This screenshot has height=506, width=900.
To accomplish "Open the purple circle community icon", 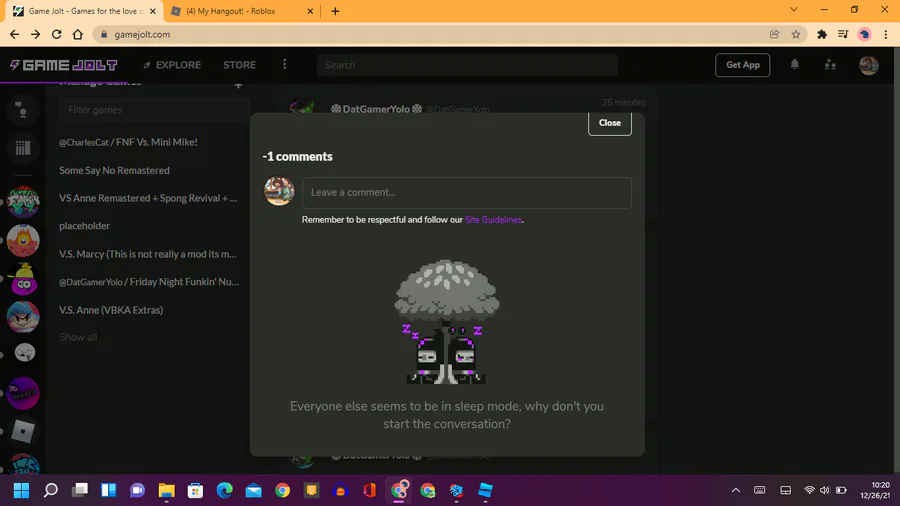I will pyautogui.click(x=23, y=393).
